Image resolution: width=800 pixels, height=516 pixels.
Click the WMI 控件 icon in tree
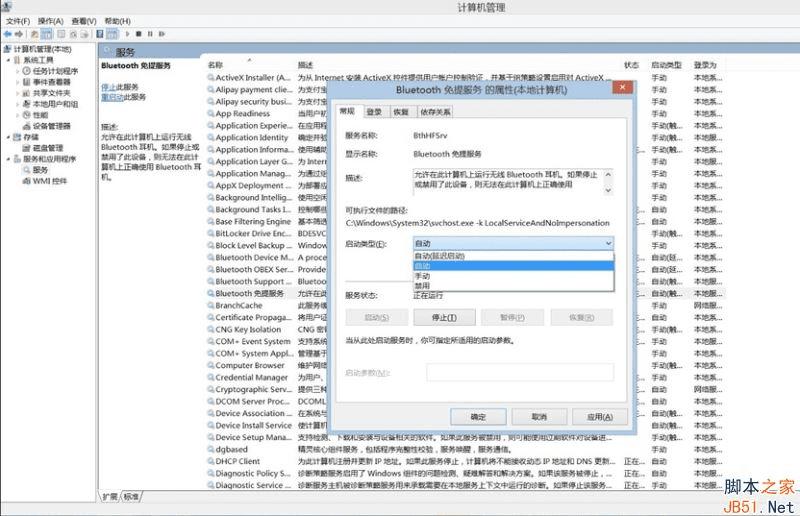pos(27,181)
